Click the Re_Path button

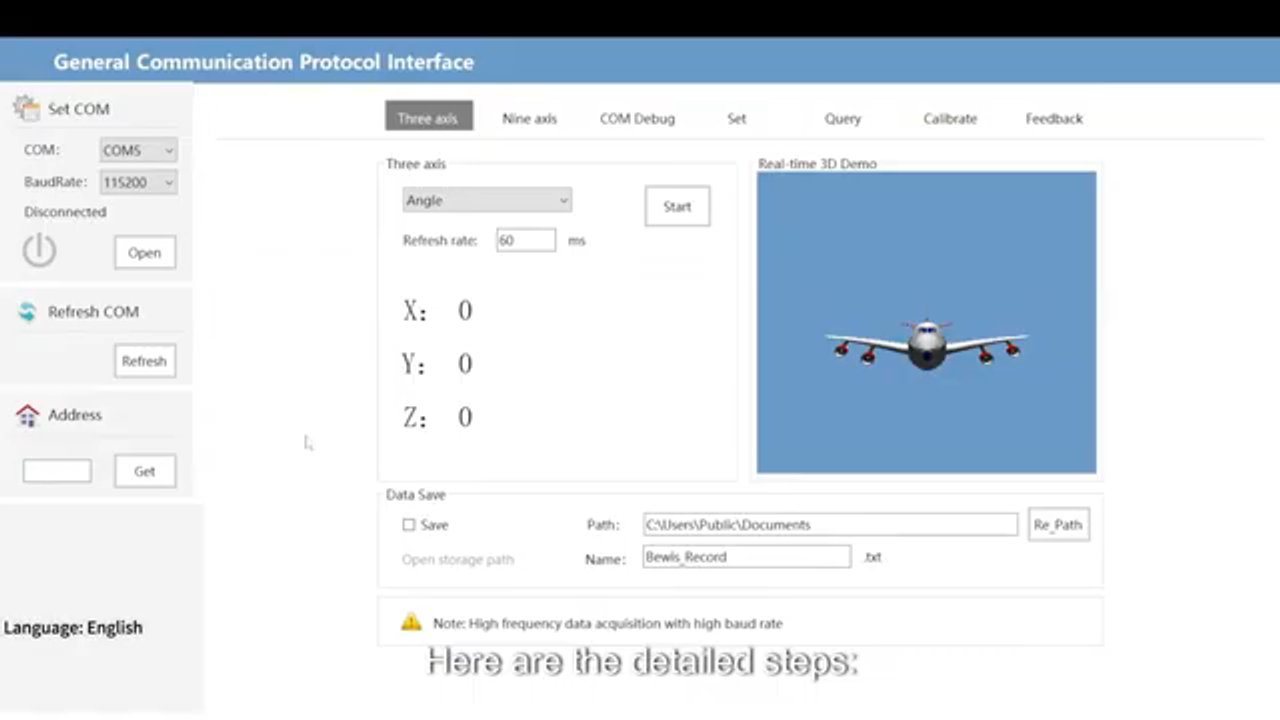(1058, 524)
